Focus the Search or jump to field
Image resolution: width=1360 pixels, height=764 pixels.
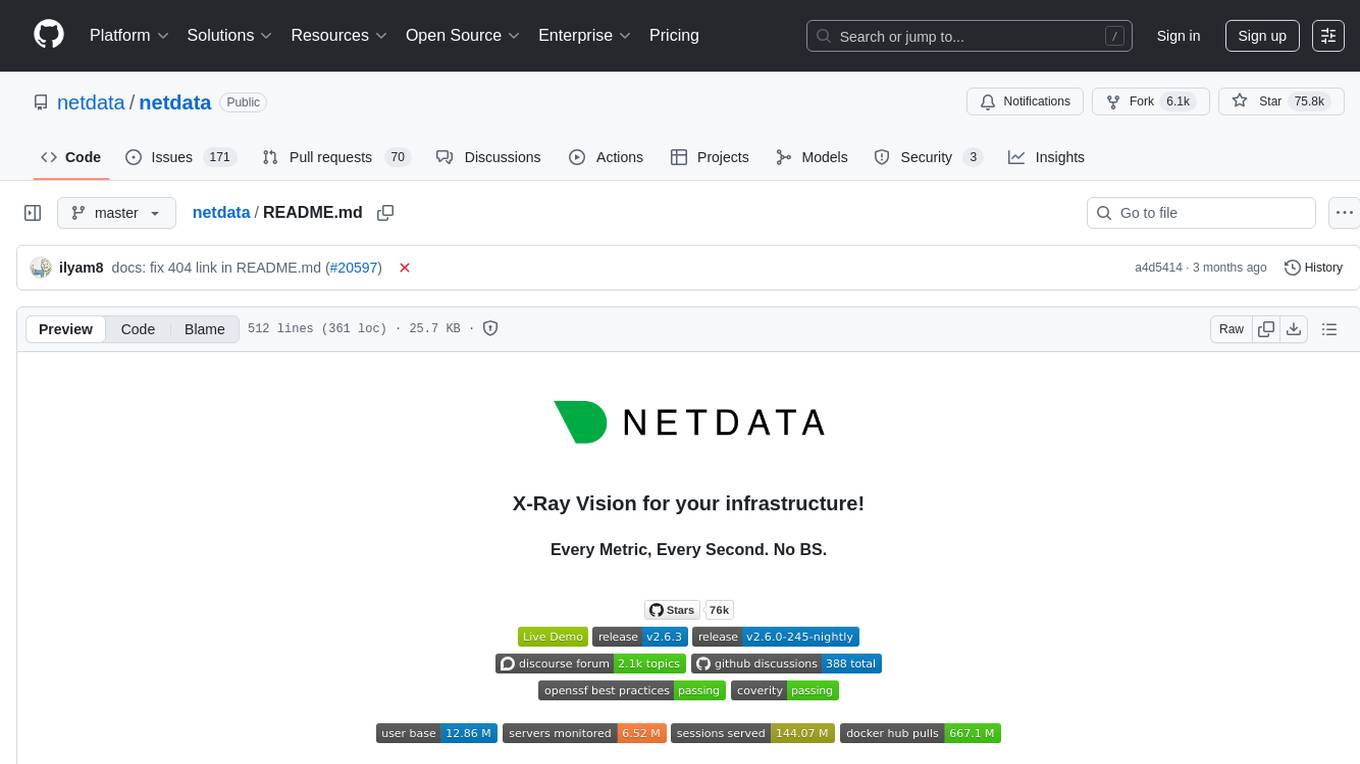coord(970,36)
